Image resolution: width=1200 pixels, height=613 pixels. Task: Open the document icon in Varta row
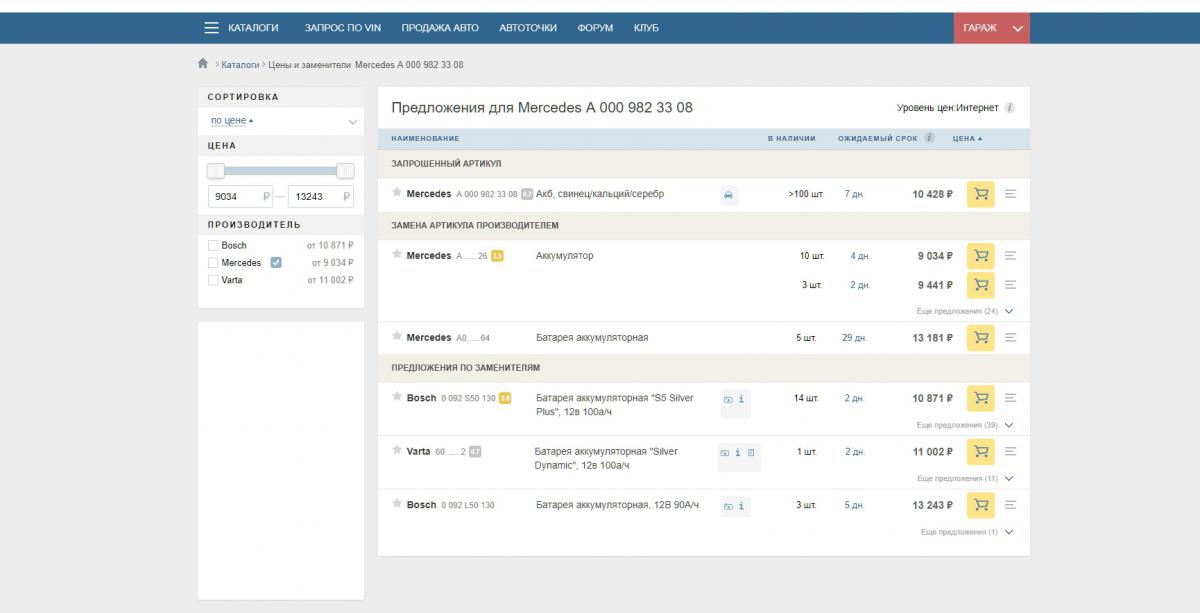tap(751, 453)
